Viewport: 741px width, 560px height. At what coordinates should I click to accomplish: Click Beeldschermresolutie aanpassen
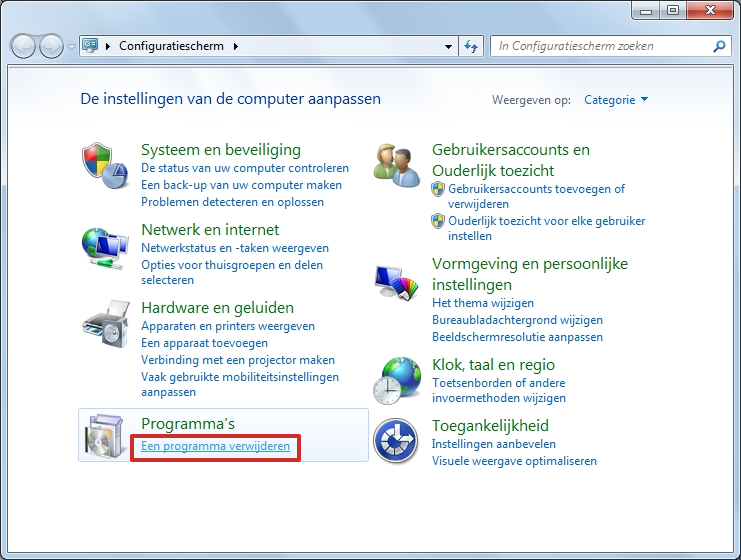tap(517, 336)
